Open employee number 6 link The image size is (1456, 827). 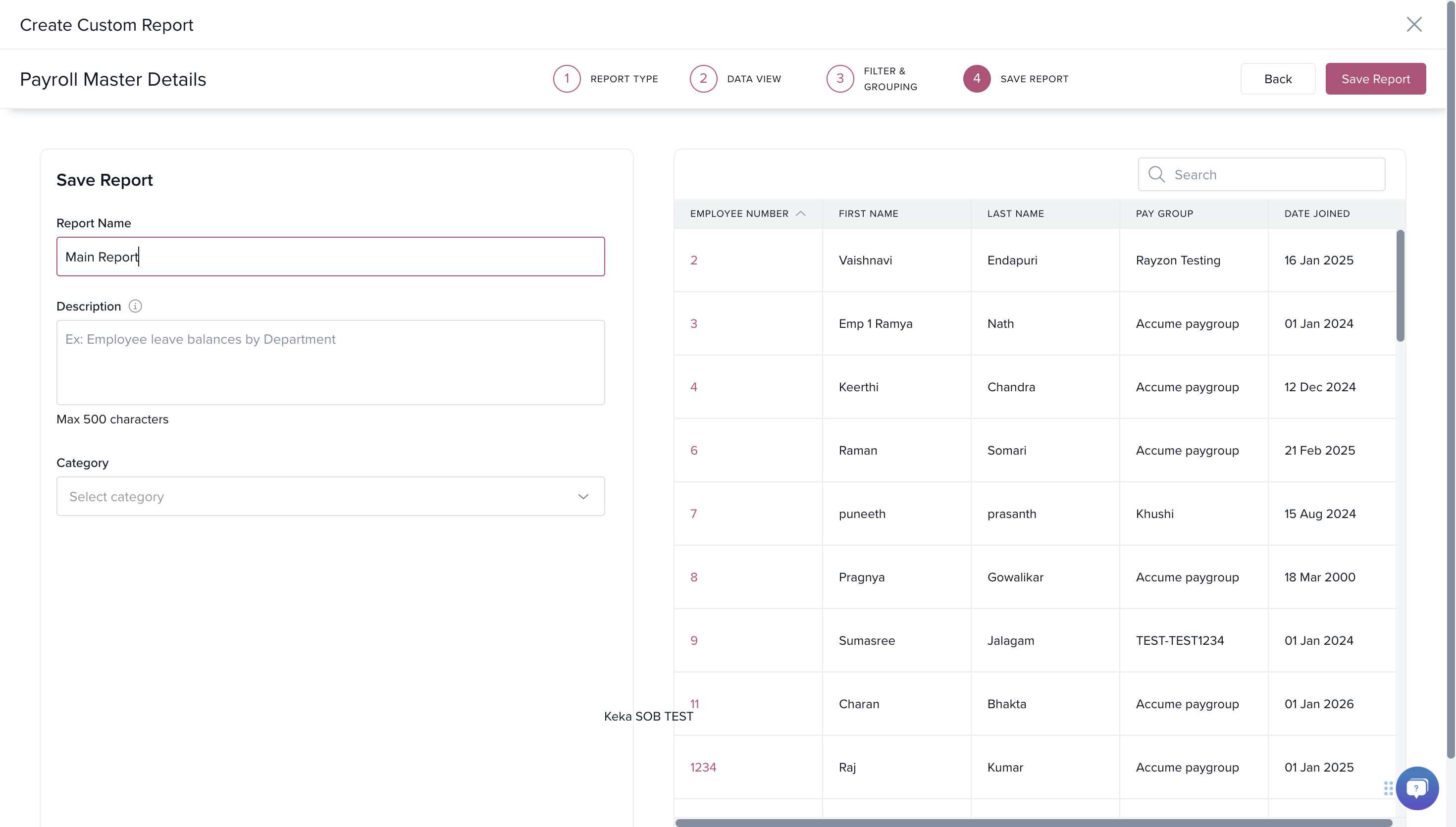(x=693, y=451)
